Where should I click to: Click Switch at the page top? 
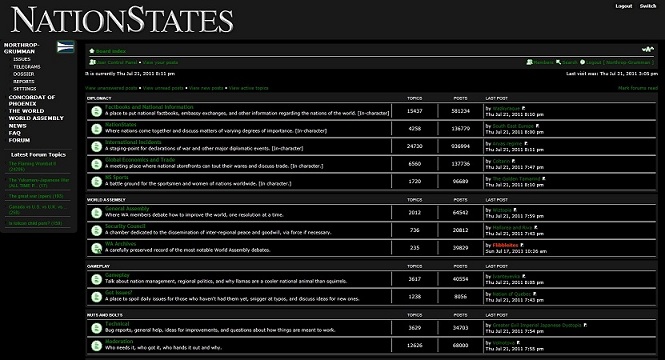[x=648, y=6]
